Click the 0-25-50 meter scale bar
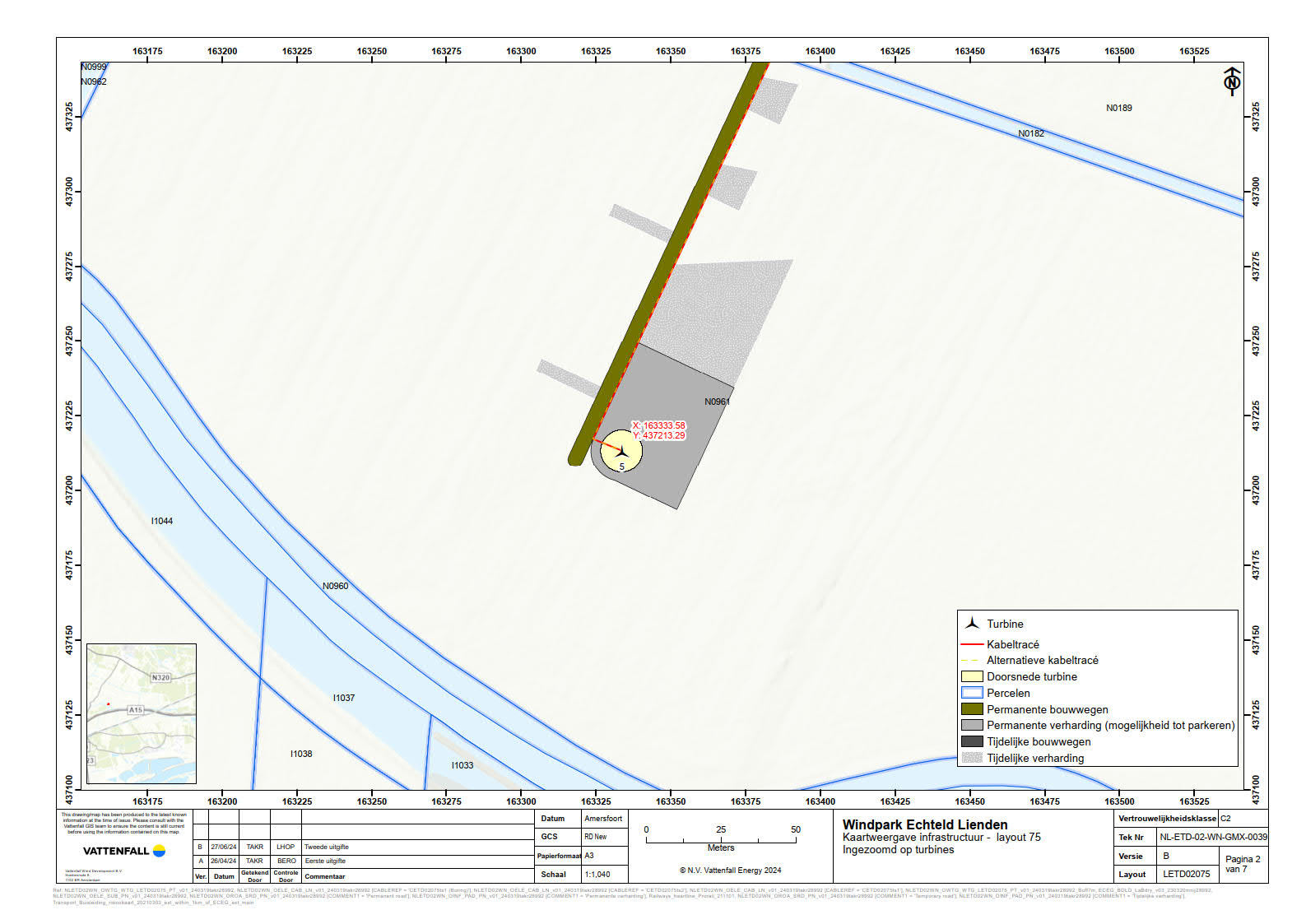The height and width of the screenshot is (924, 1306). tap(721, 840)
